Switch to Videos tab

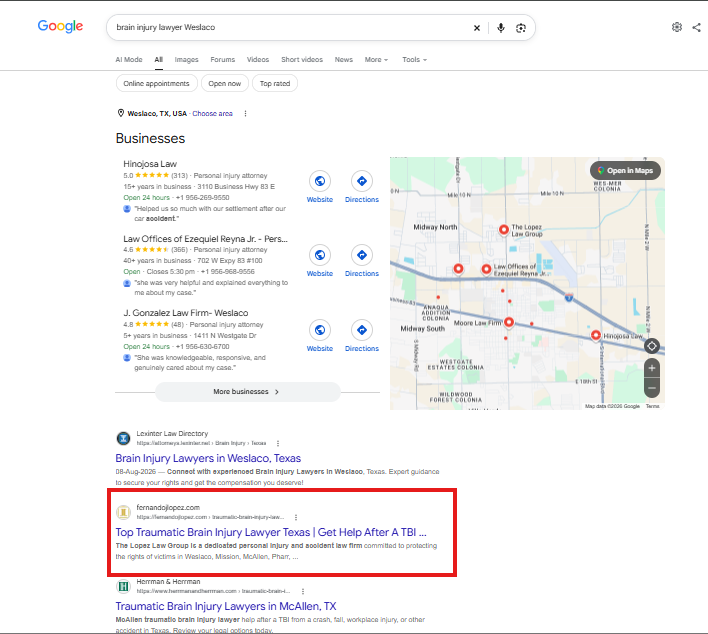(x=258, y=60)
